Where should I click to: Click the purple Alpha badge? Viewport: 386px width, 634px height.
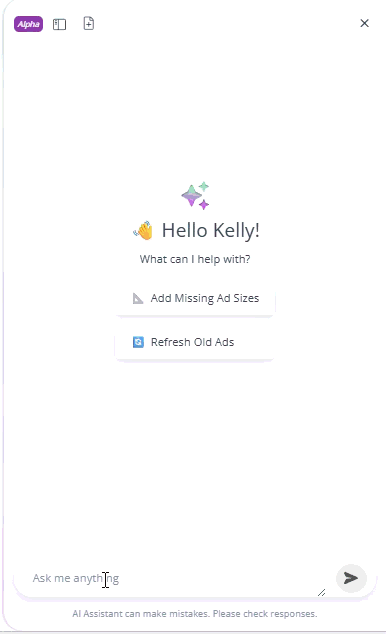point(28,24)
